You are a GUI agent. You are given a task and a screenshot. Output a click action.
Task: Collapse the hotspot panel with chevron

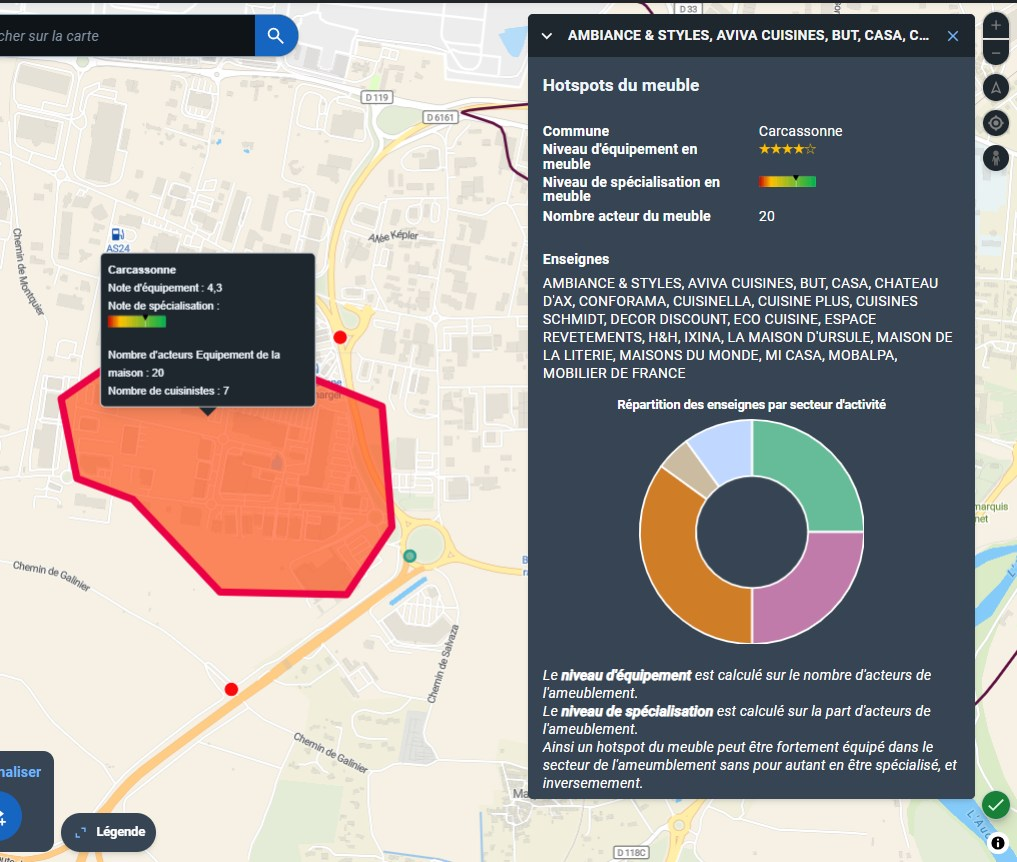547,36
